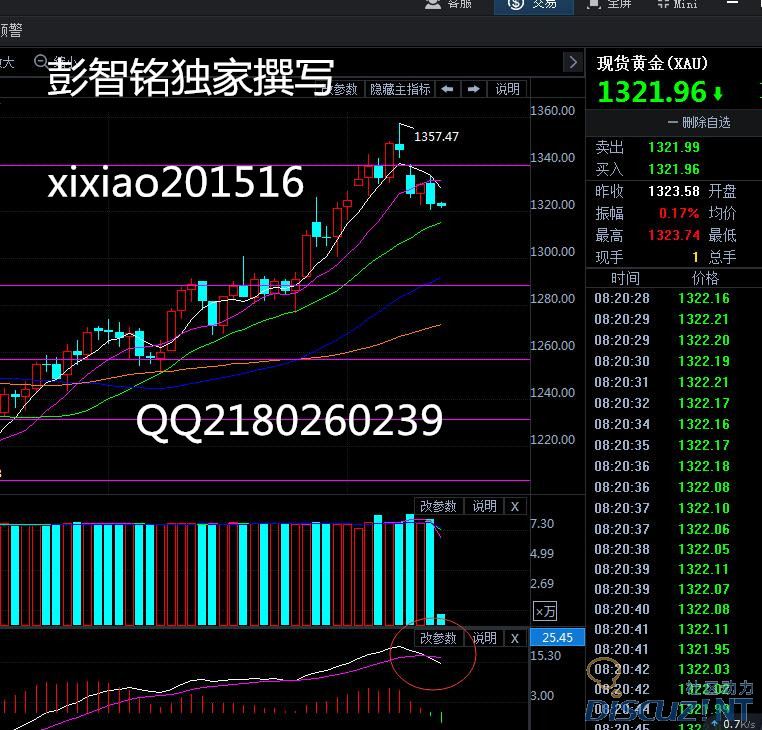Click the left arrow next to 隐藏主指标
This screenshot has width=762, height=730.
448,89
